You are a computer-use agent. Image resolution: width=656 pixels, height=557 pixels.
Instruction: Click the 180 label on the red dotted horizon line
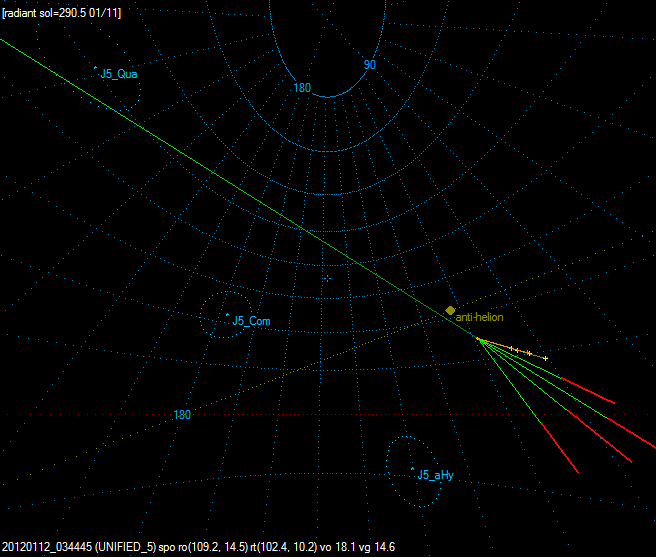click(182, 415)
